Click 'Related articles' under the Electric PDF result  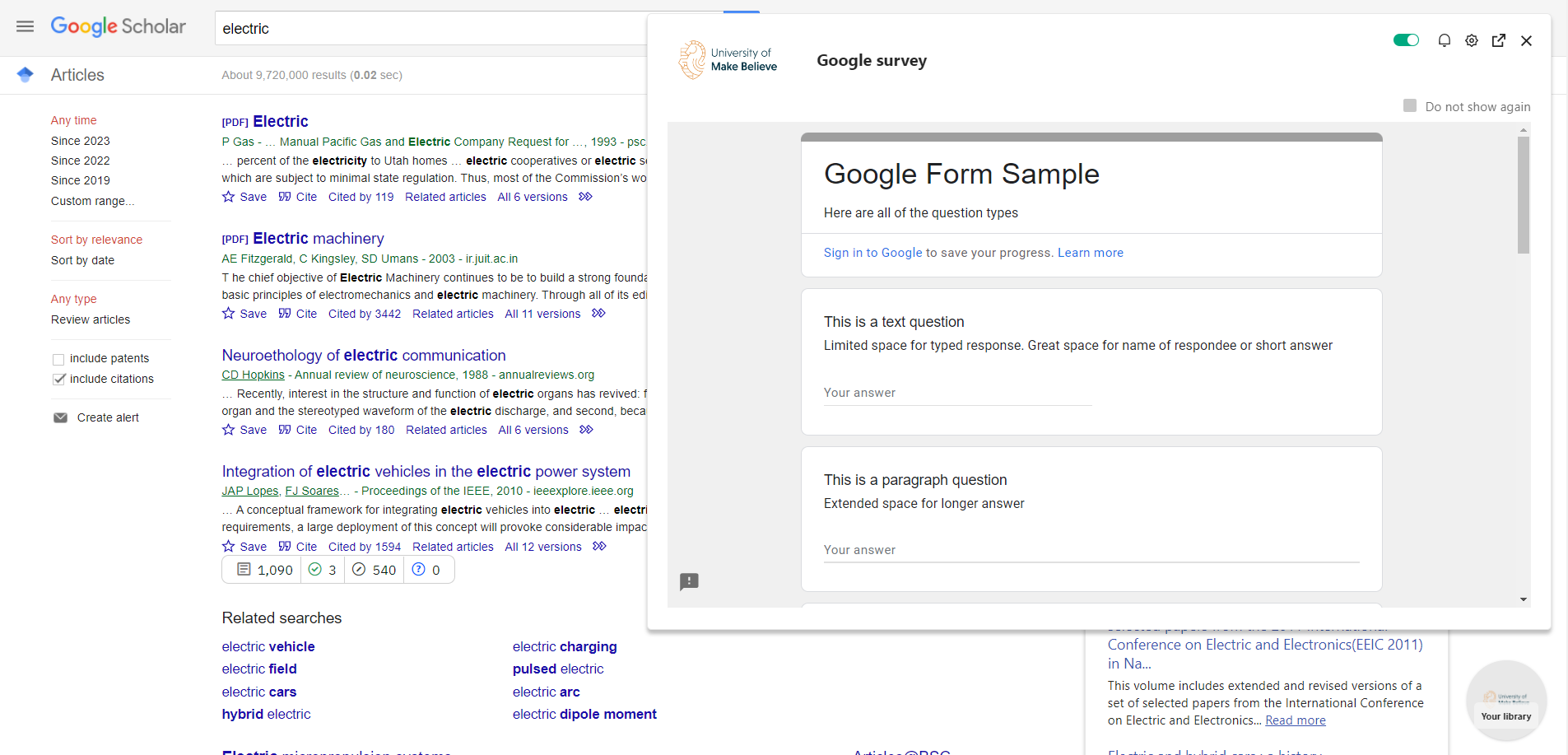pyautogui.click(x=445, y=197)
